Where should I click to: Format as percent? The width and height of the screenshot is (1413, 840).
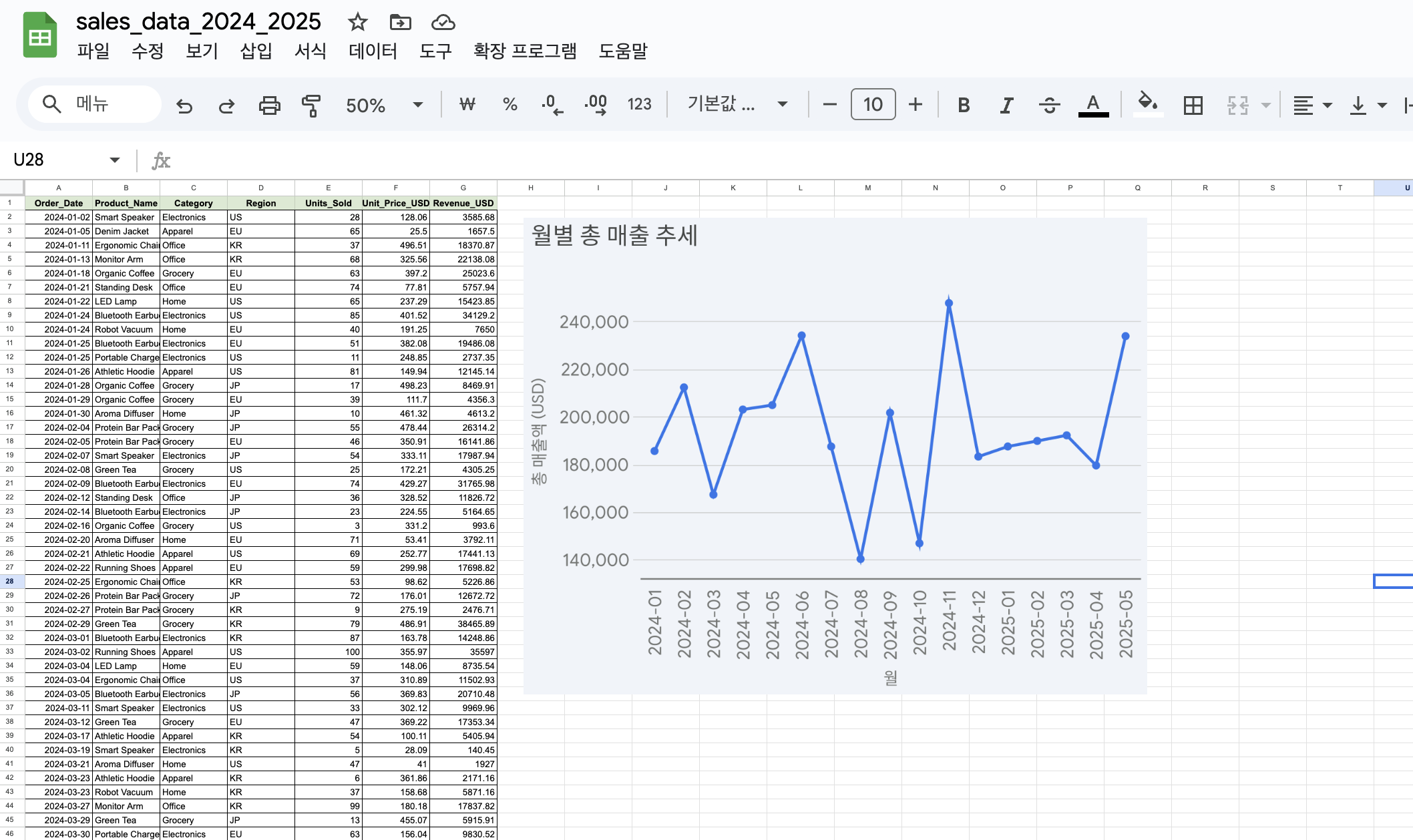coord(510,104)
